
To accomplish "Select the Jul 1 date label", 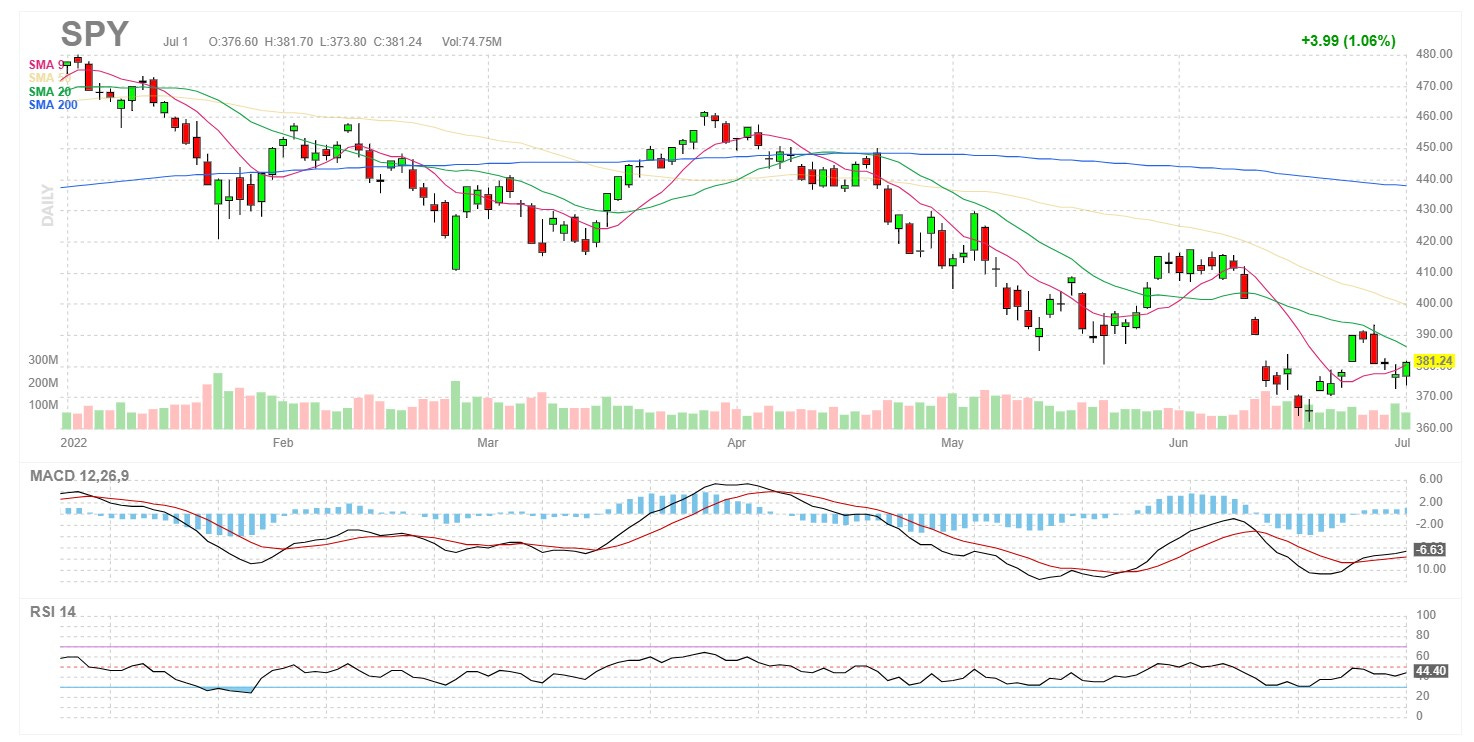I will click(x=176, y=42).
